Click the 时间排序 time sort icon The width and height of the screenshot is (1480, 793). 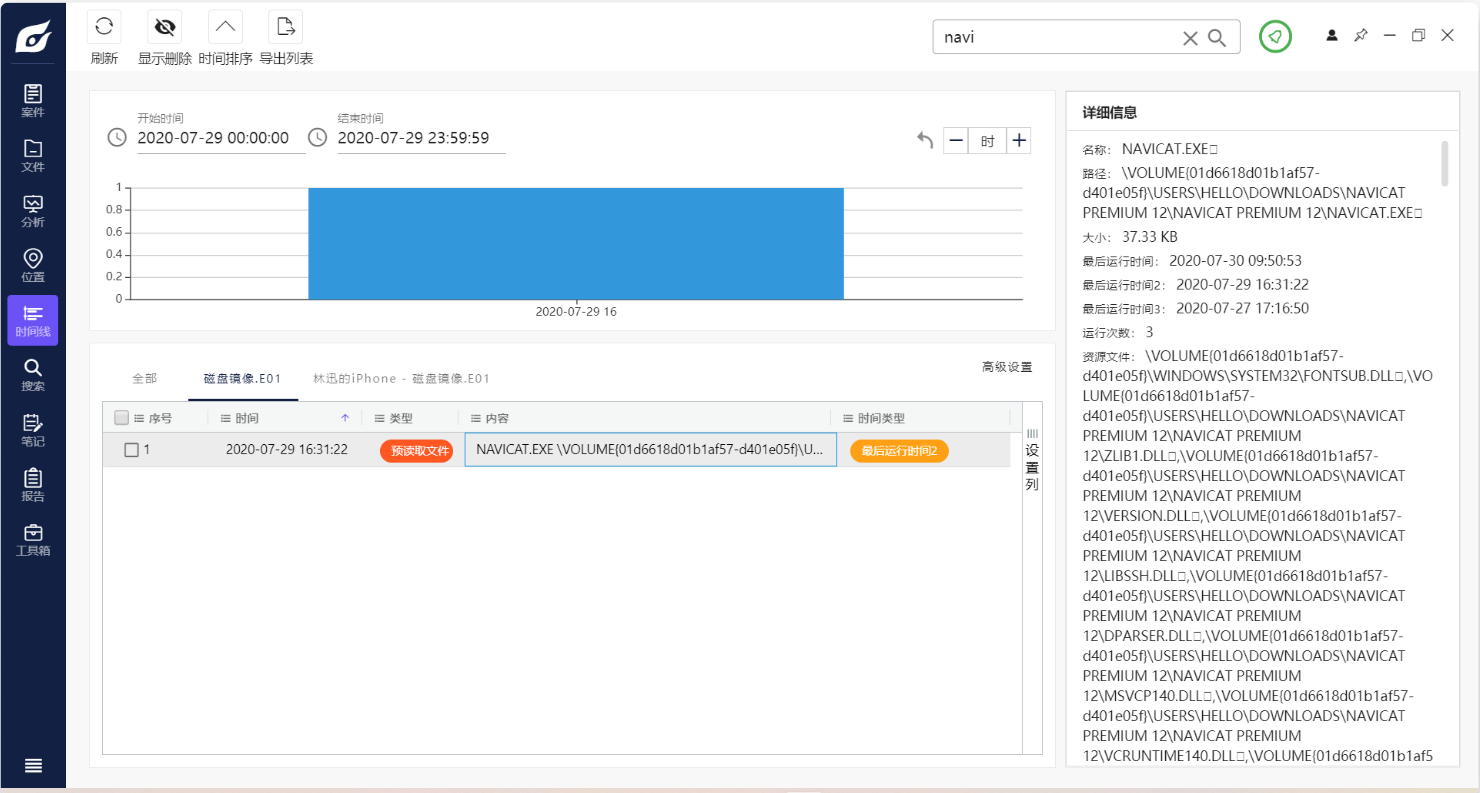[x=225, y=27]
